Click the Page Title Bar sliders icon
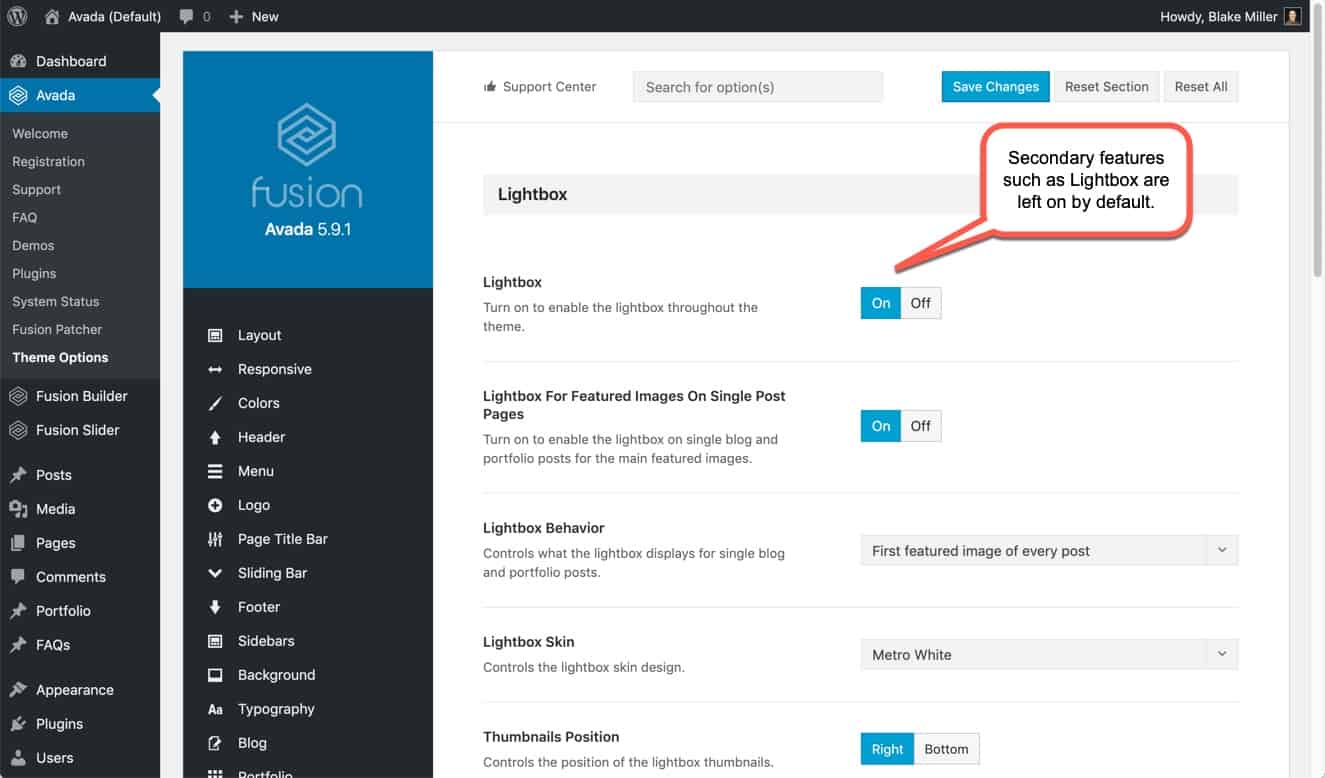1325x778 pixels. 215,539
